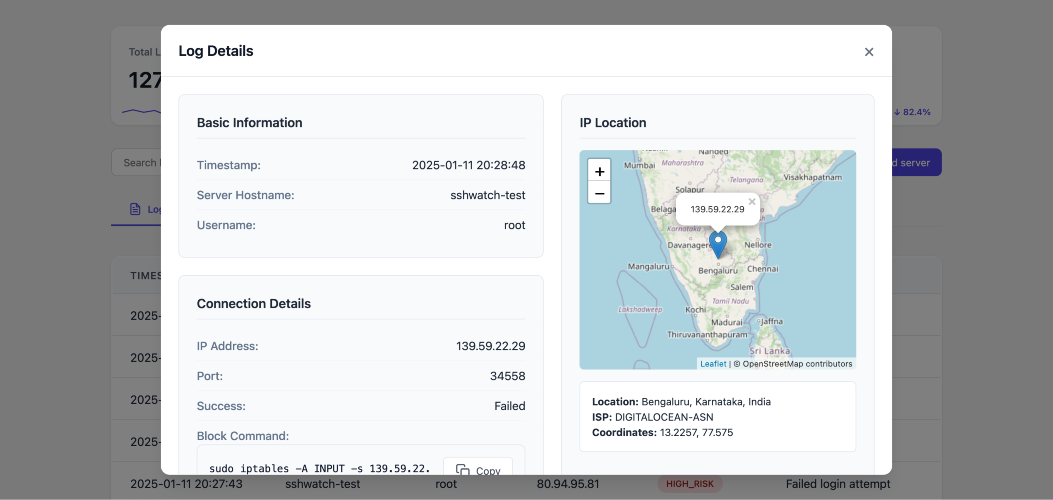The height and width of the screenshot is (500, 1053).
Task: Click the Log Details dialog title
Action: coord(216,51)
